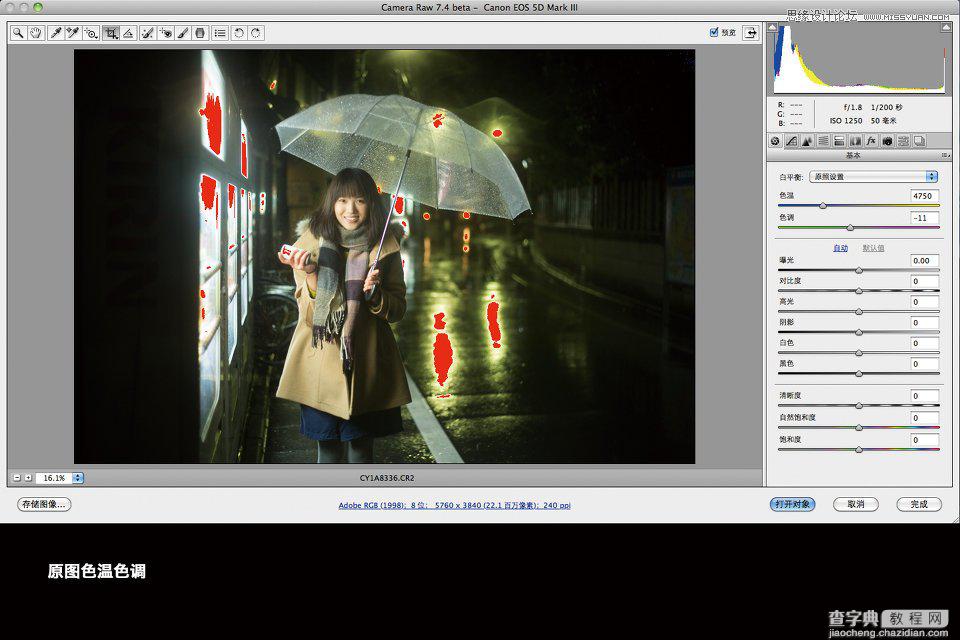Click the 对比度 contrast slider handle

859,291
